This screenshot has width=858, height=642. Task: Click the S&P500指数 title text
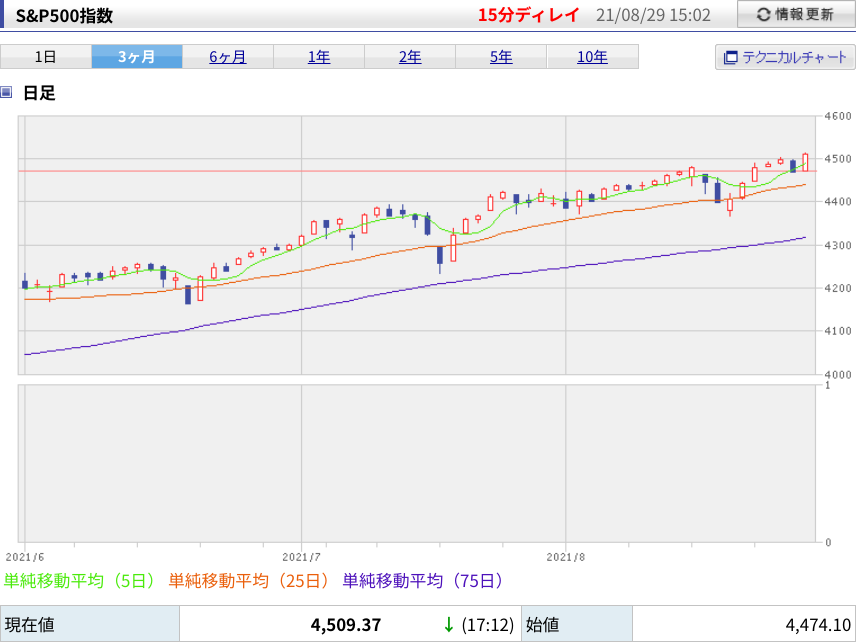click(65, 16)
